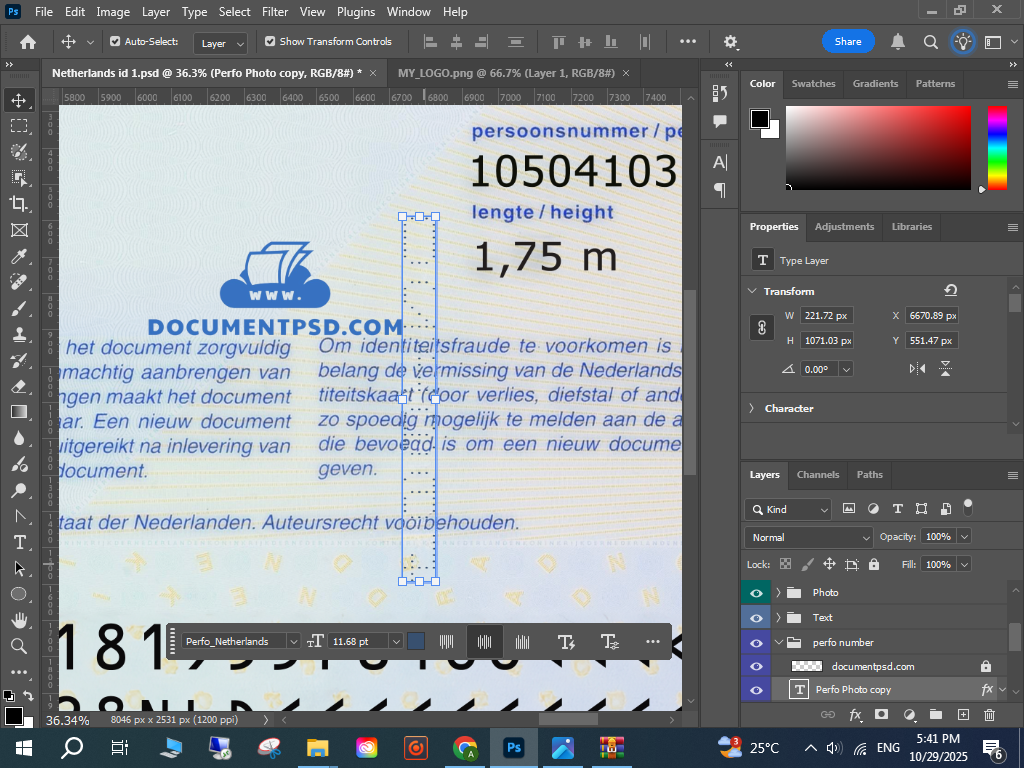Select the Crop tool
Screen dimensions: 1024x768
click(x=19, y=203)
